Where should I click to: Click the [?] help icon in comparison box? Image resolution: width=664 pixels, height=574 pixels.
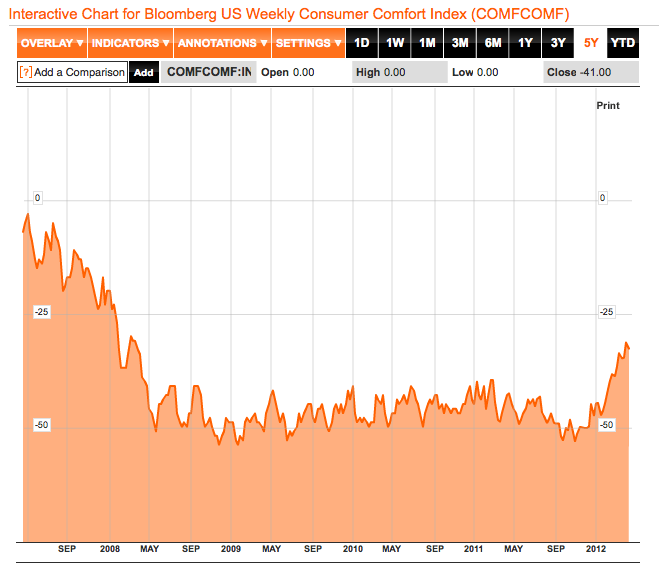click(x=26, y=72)
